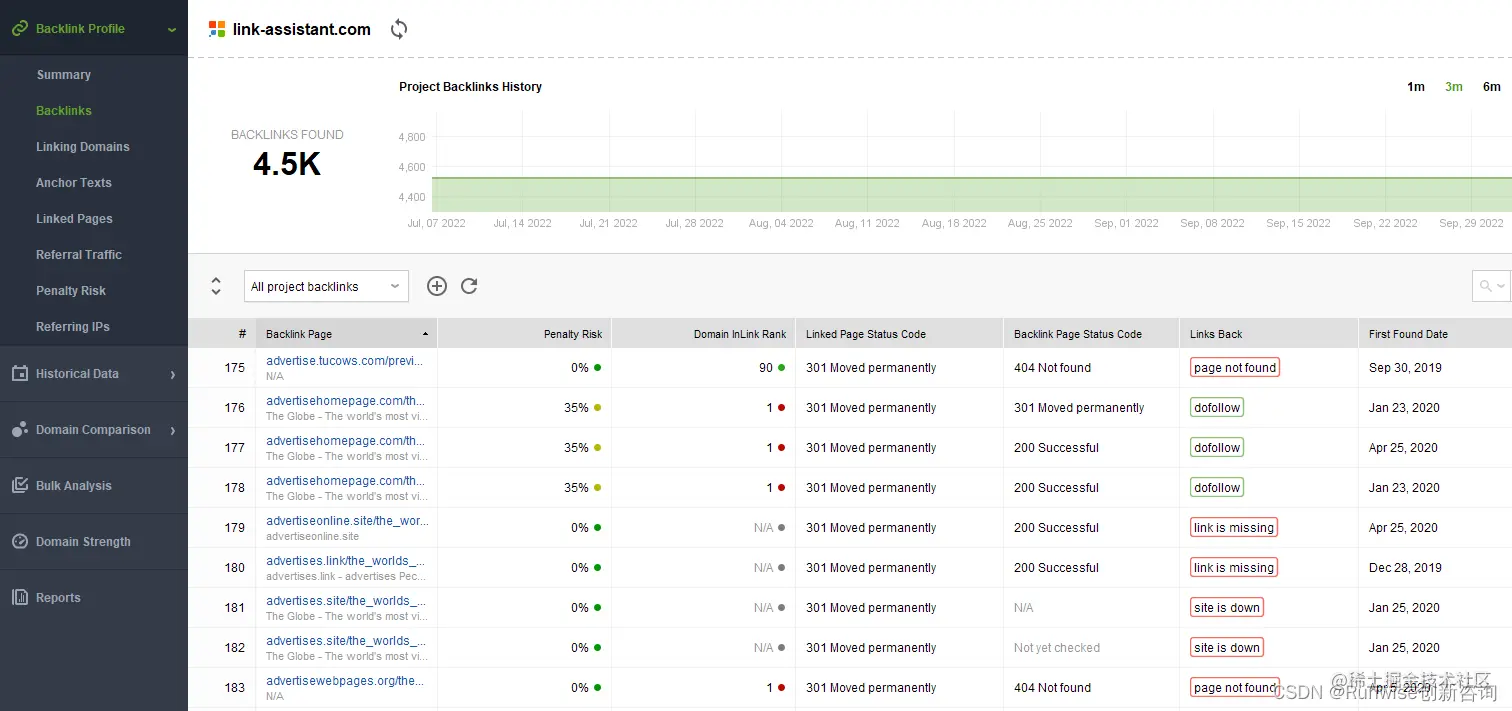Sort by the # column header
1512x711 pixels.
pyautogui.click(x=222, y=334)
